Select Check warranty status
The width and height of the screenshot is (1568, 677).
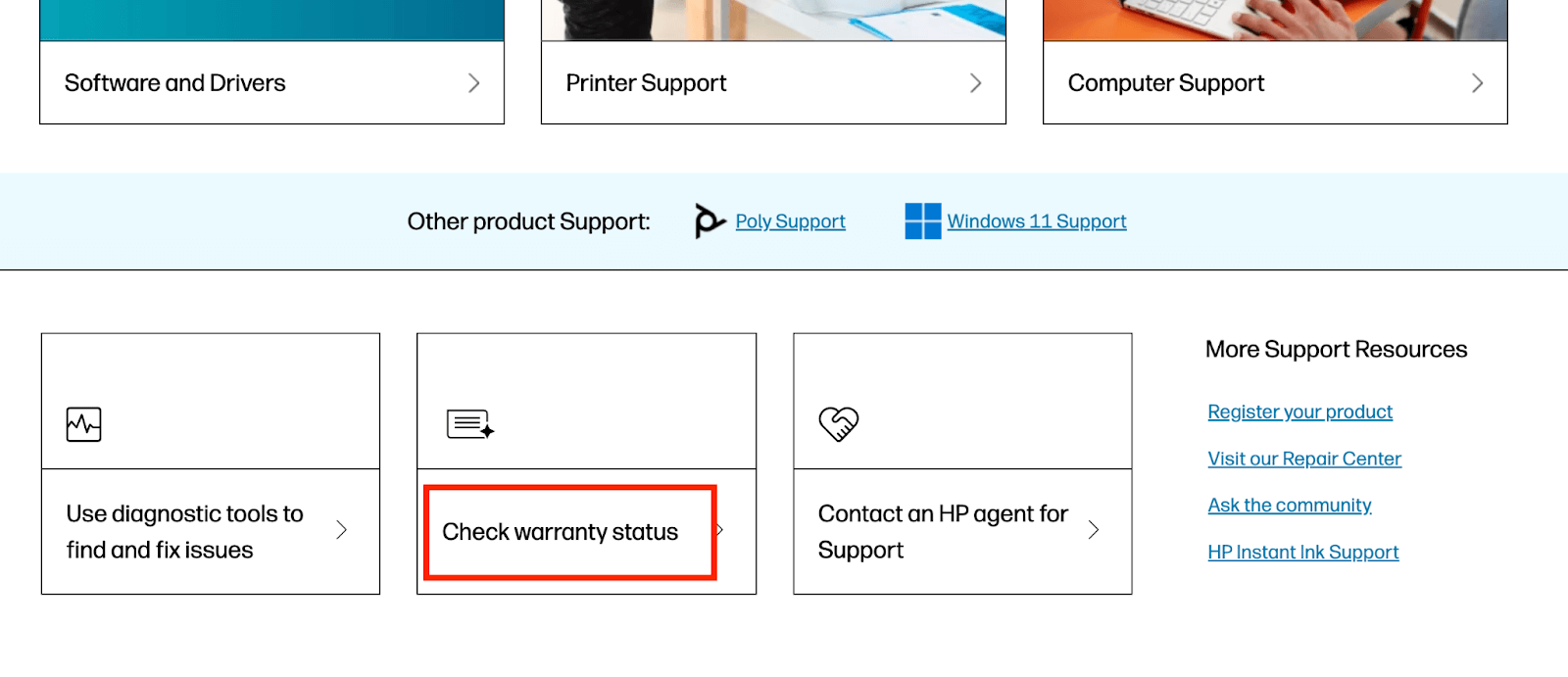(x=560, y=531)
